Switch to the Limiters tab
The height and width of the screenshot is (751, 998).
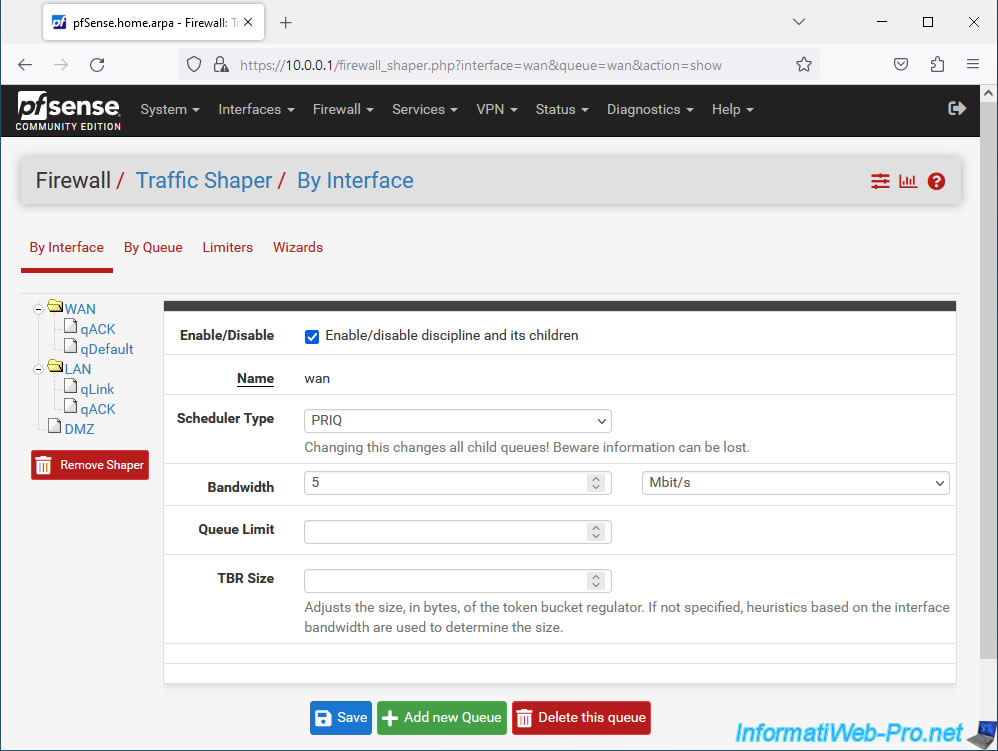227,248
